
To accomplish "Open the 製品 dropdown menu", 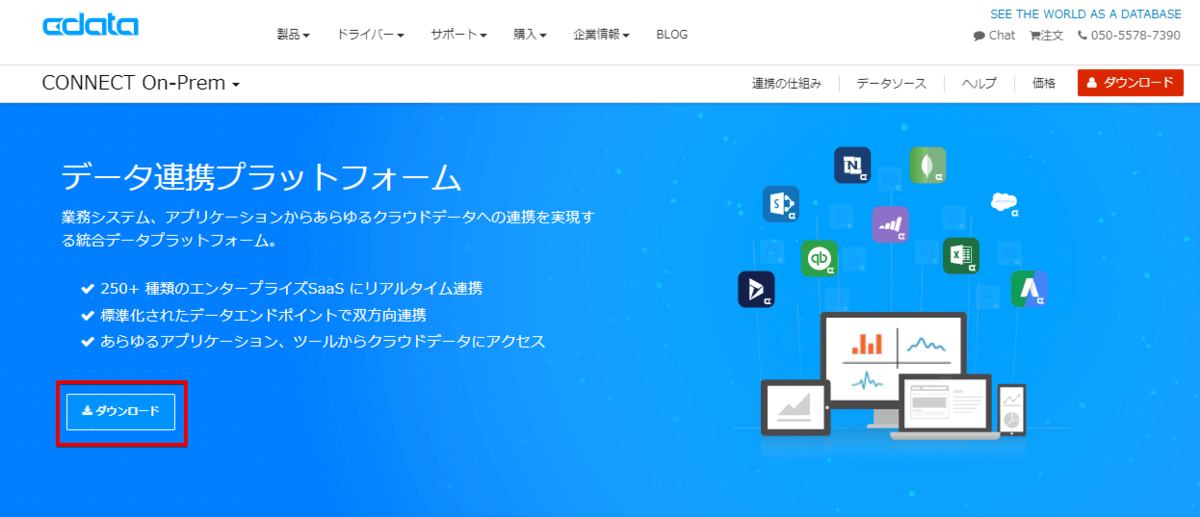I will click(293, 35).
